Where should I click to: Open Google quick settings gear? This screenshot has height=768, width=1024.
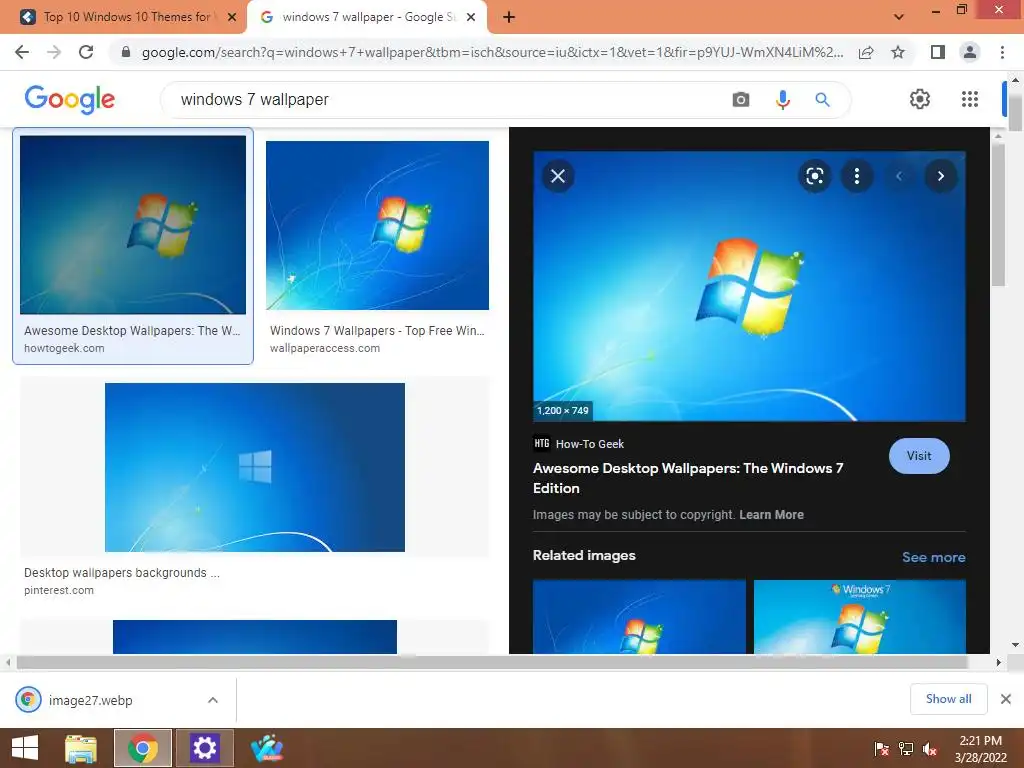coord(920,99)
